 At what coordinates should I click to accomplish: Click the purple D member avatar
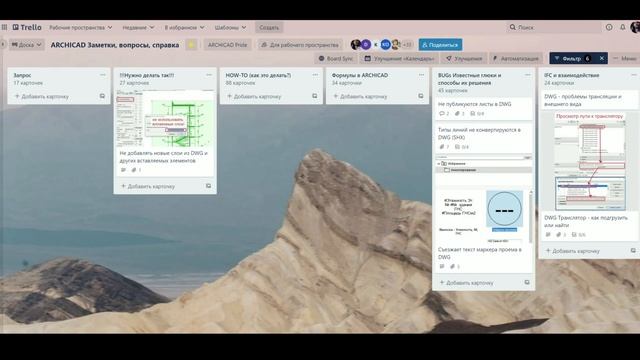pos(366,44)
